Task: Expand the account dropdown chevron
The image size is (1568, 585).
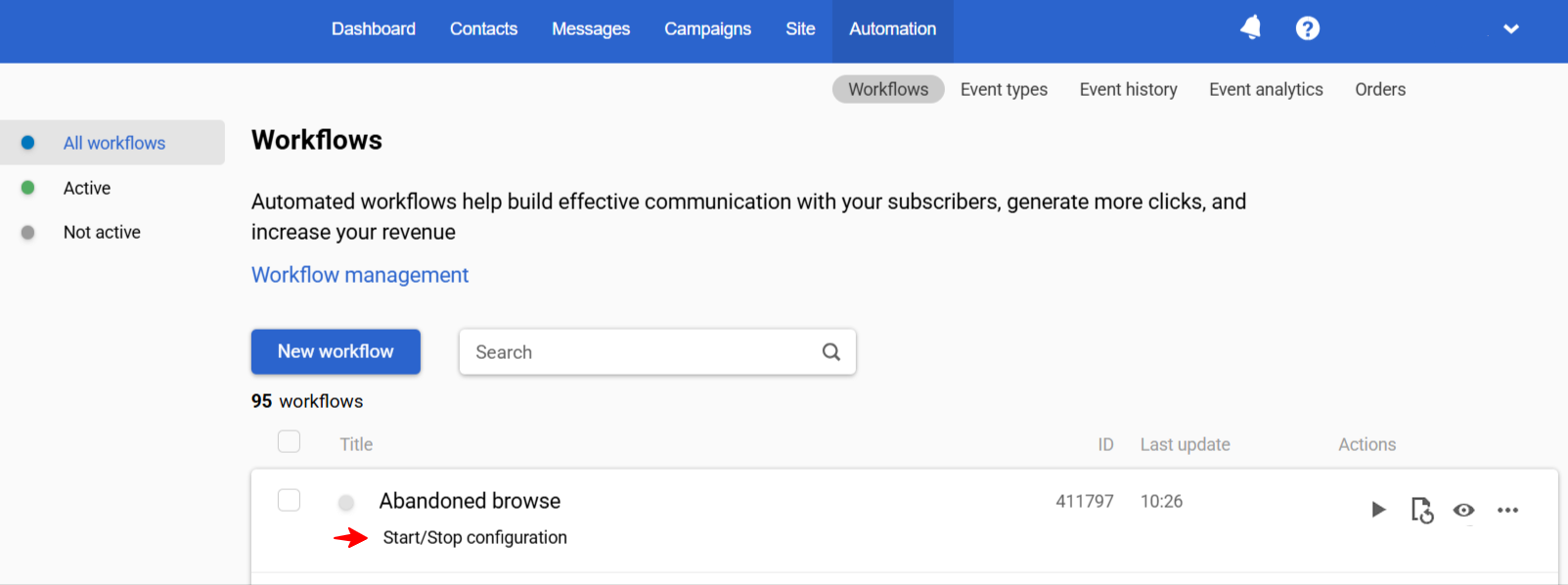Action: 1511,29
